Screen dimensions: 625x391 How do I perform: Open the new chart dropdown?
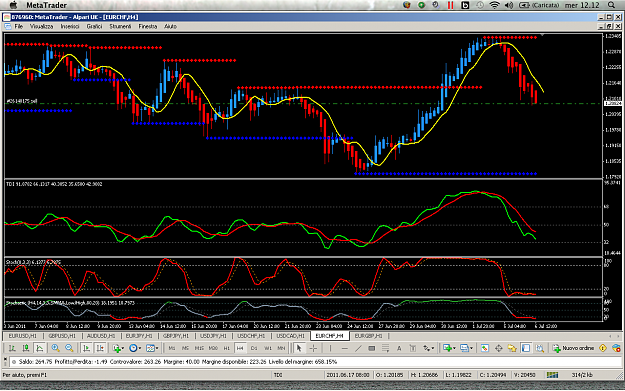(449, 348)
